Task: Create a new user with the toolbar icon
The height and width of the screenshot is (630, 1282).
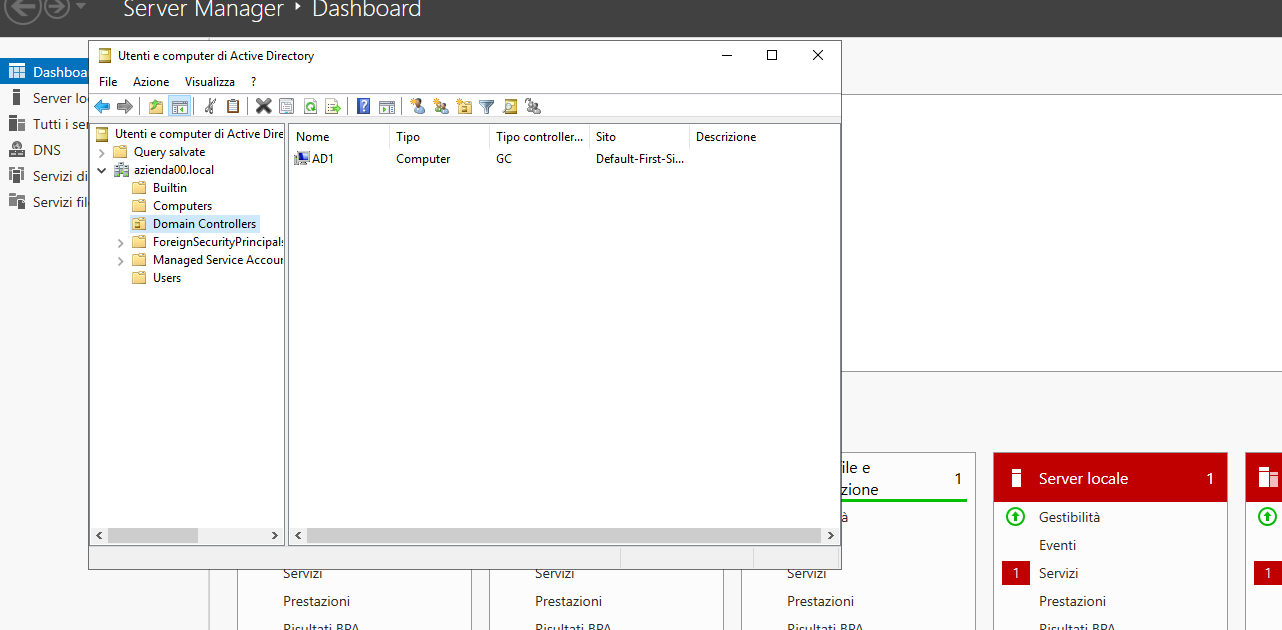Action: tap(418, 106)
